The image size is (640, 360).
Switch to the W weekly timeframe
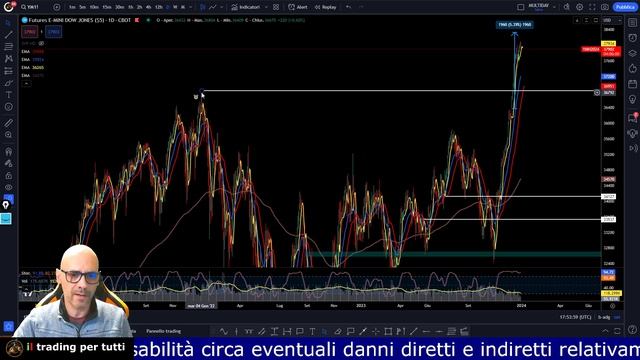(175, 7)
